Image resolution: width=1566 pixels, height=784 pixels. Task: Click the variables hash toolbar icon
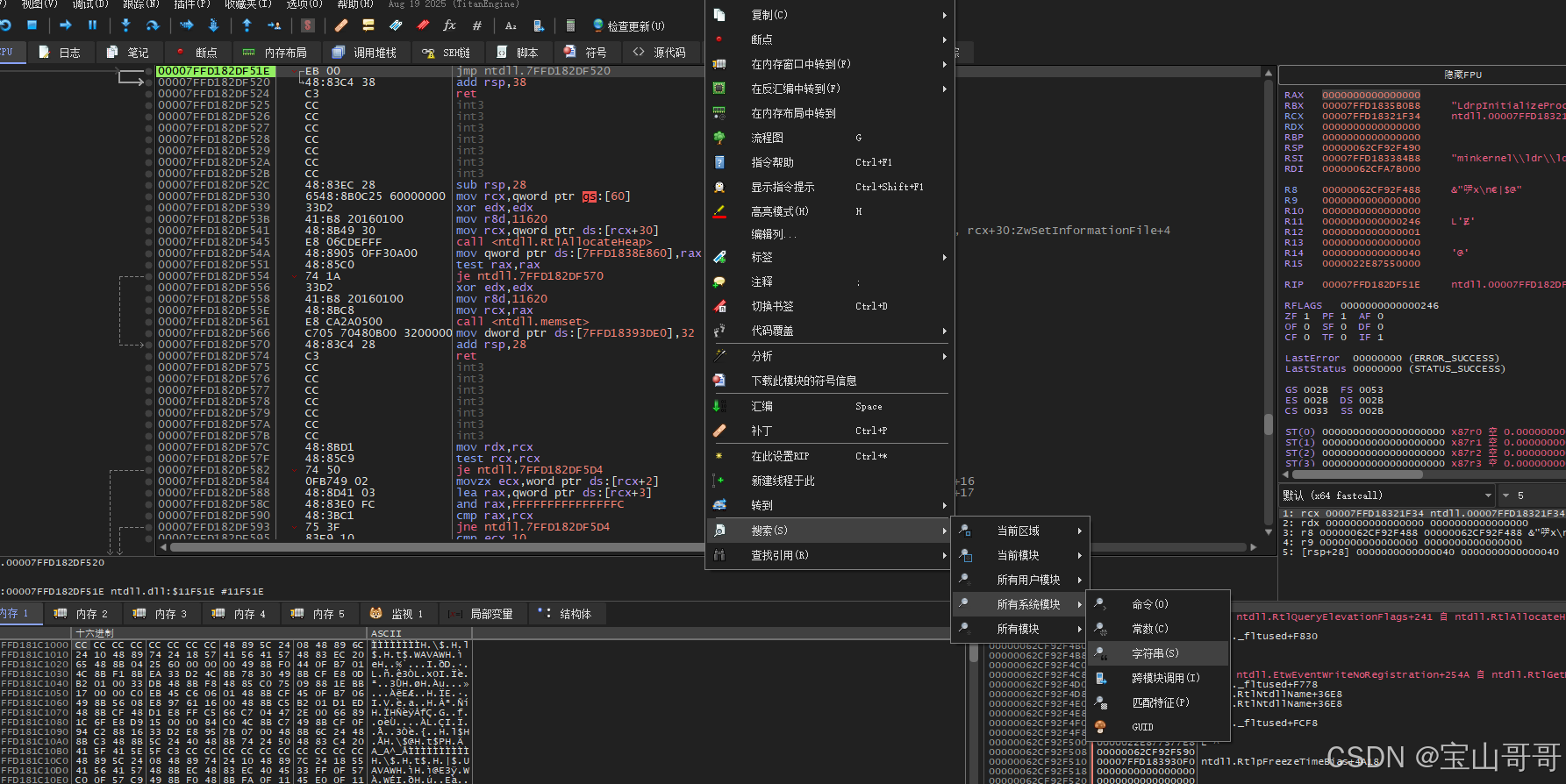477,25
